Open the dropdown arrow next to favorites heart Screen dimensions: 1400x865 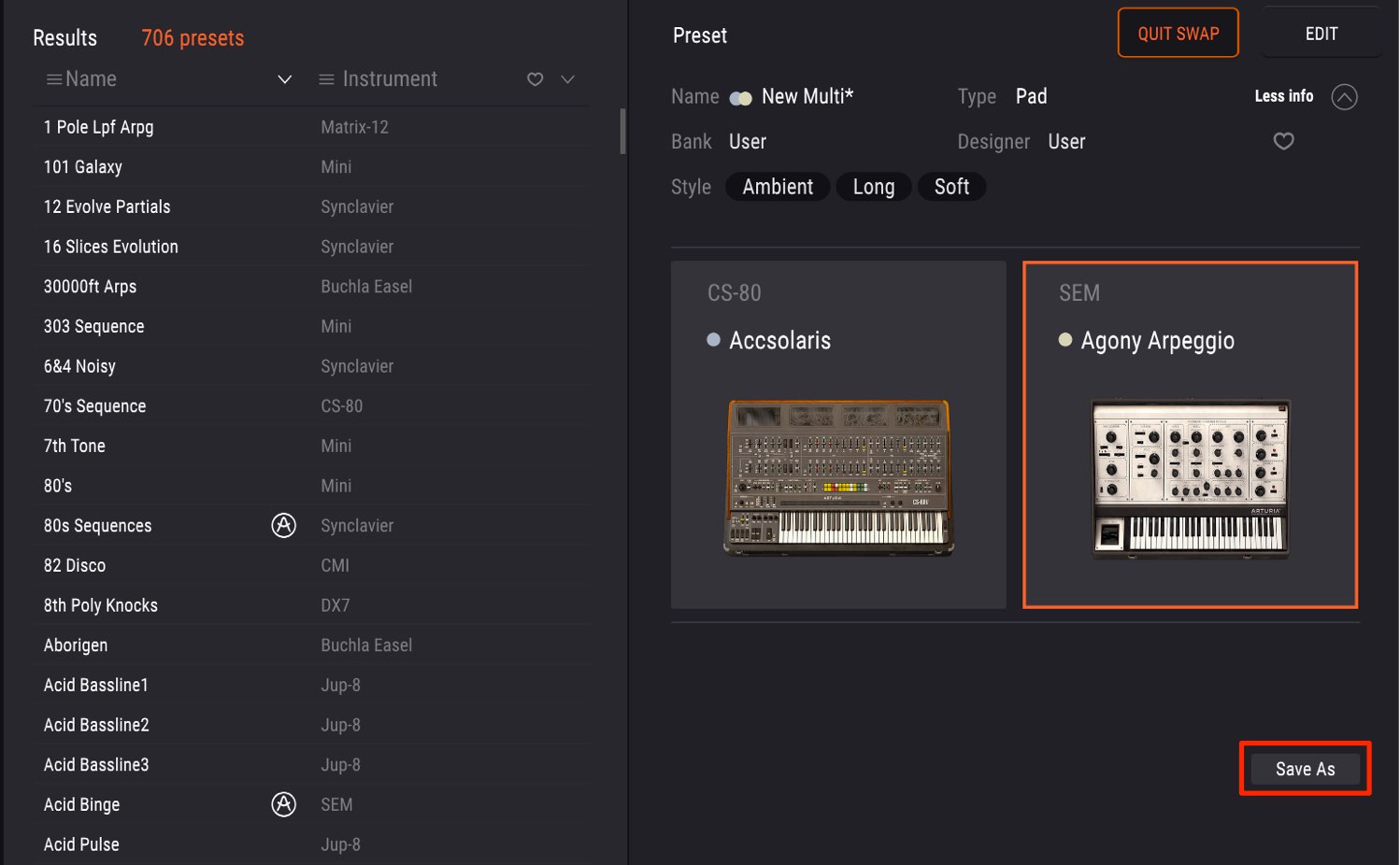click(567, 79)
